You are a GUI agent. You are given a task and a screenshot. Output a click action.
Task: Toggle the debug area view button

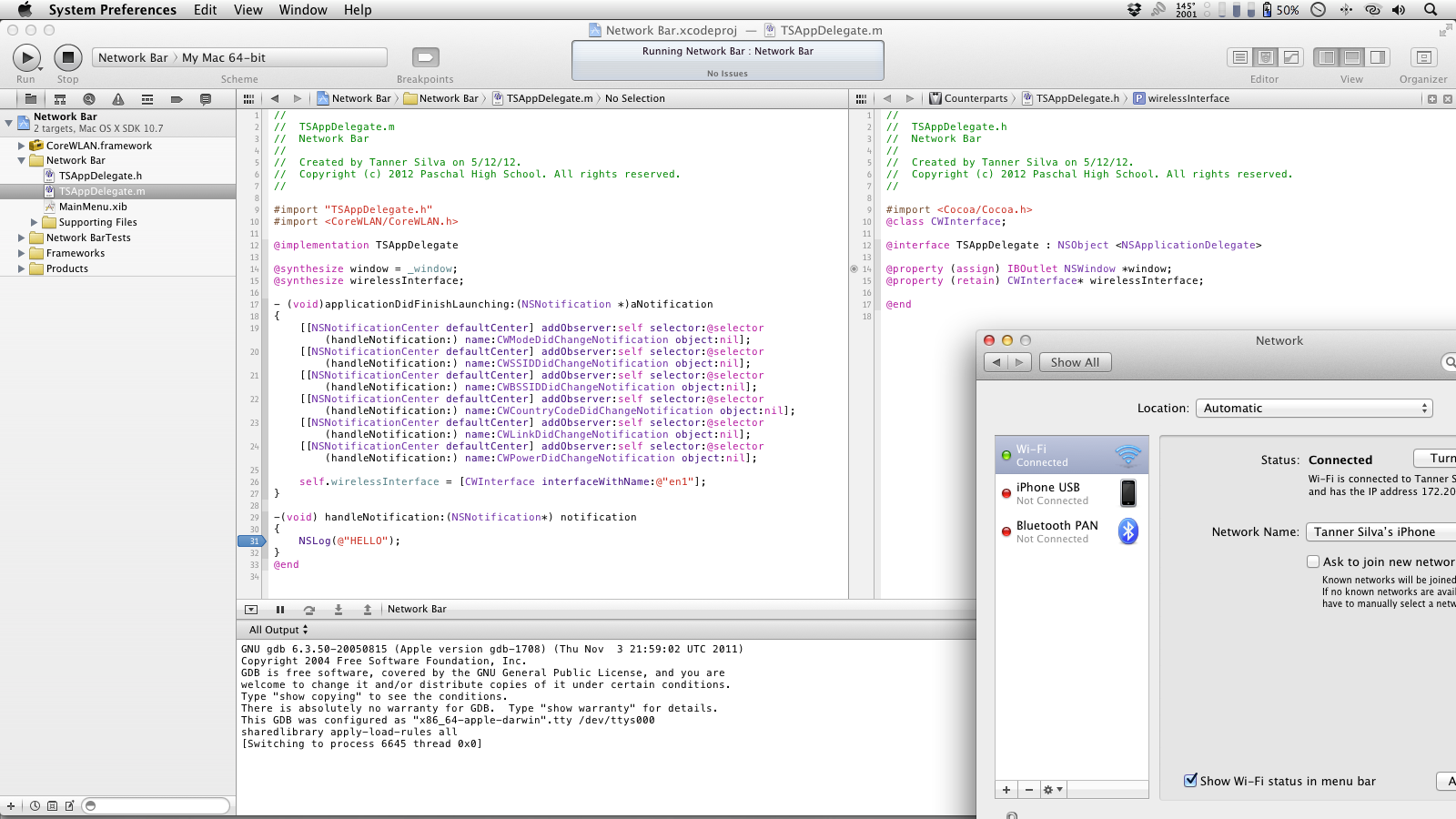(1352, 57)
